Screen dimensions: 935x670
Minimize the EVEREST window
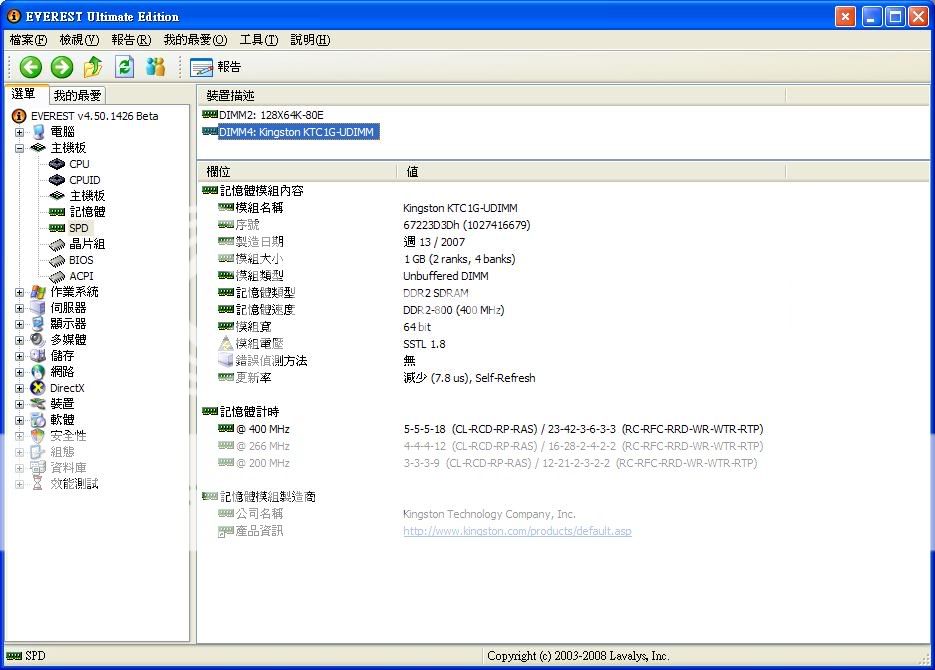872,16
